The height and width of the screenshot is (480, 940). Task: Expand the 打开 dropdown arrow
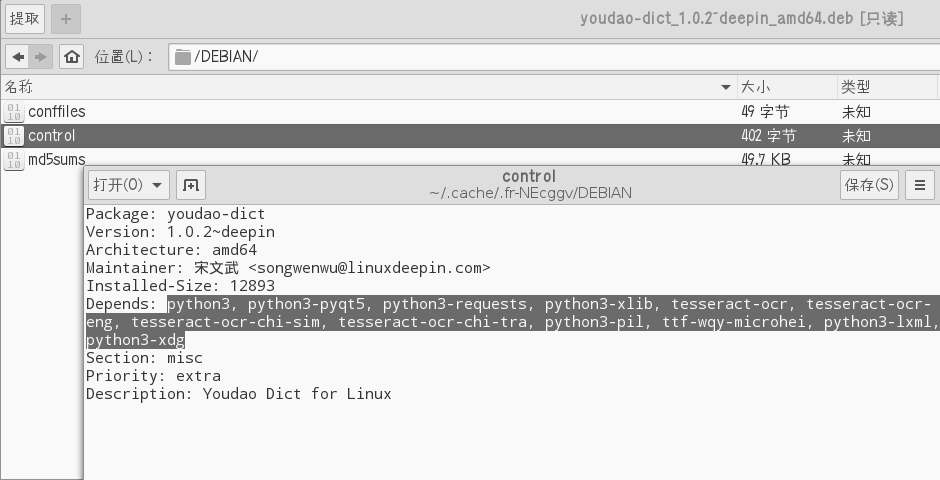[x=157, y=185]
